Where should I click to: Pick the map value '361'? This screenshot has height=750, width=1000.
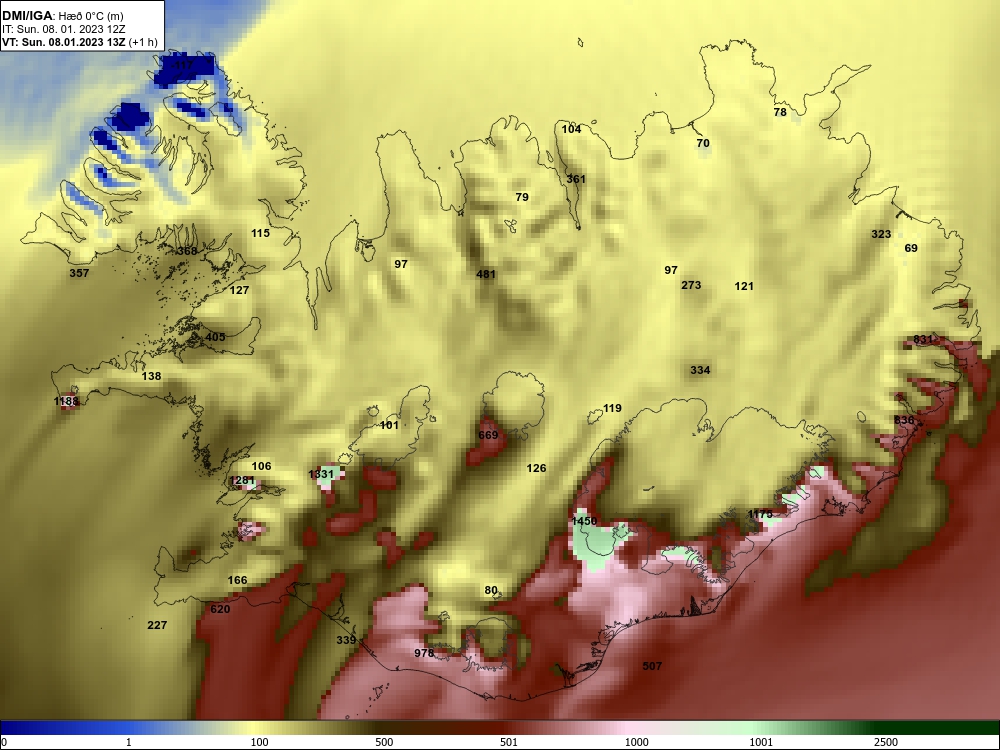[576, 179]
